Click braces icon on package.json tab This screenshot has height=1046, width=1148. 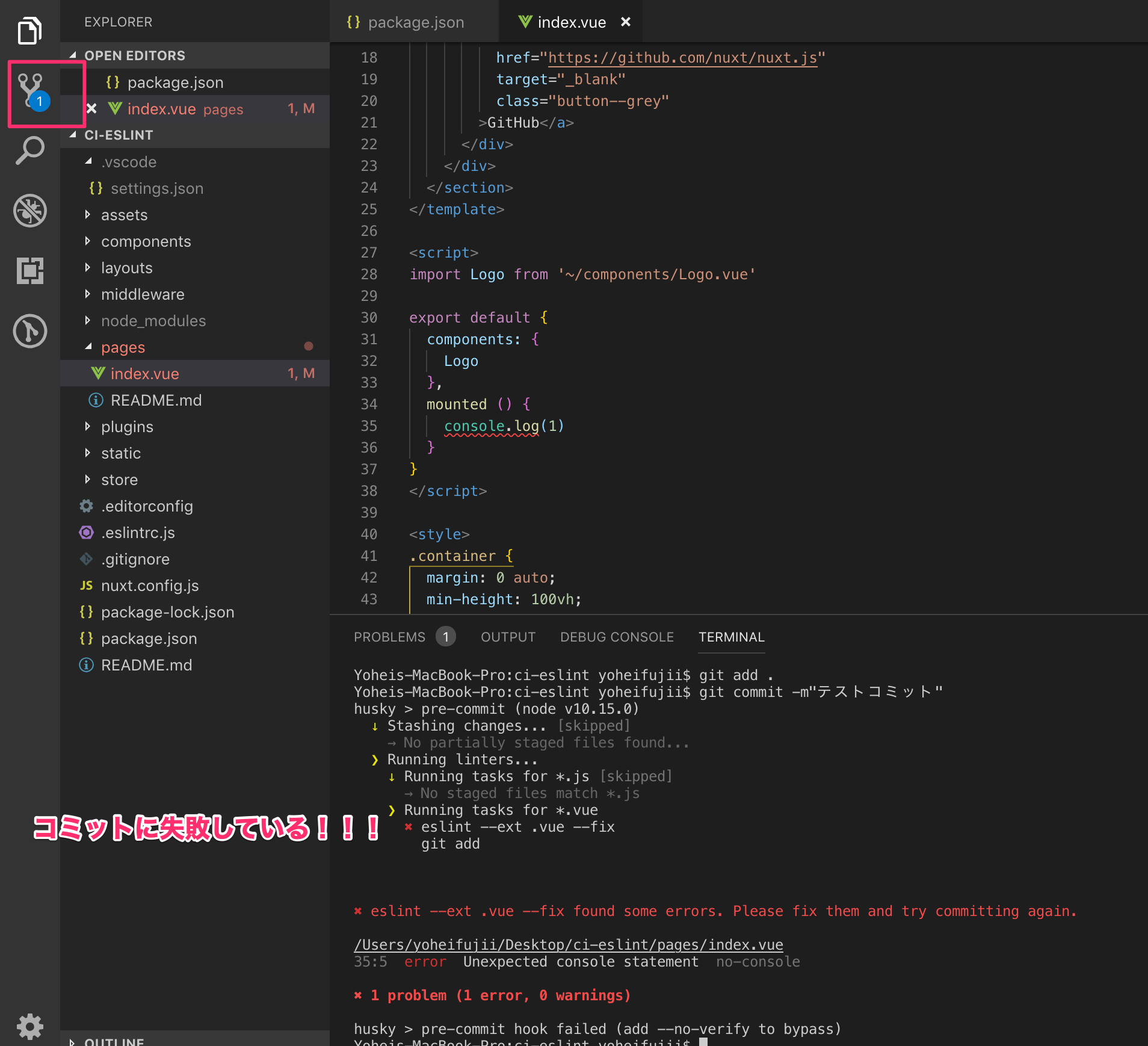click(354, 22)
